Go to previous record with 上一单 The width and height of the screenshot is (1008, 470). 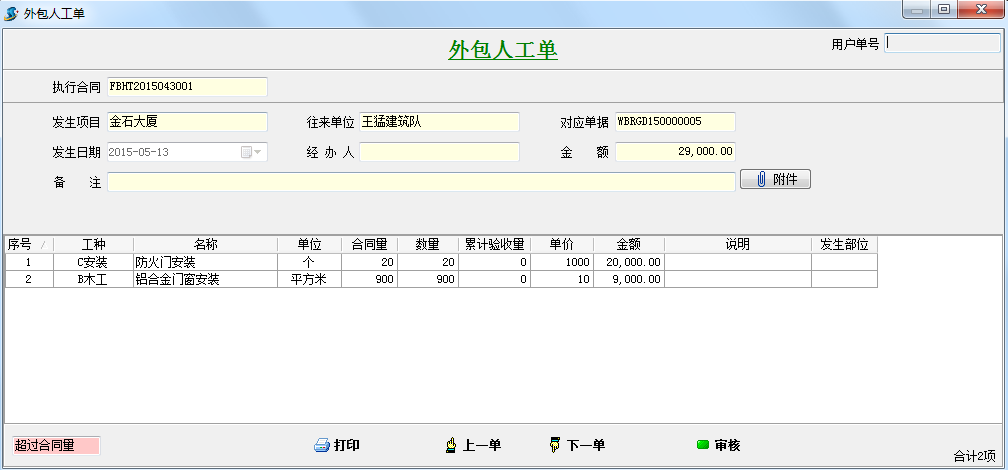pos(473,445)
